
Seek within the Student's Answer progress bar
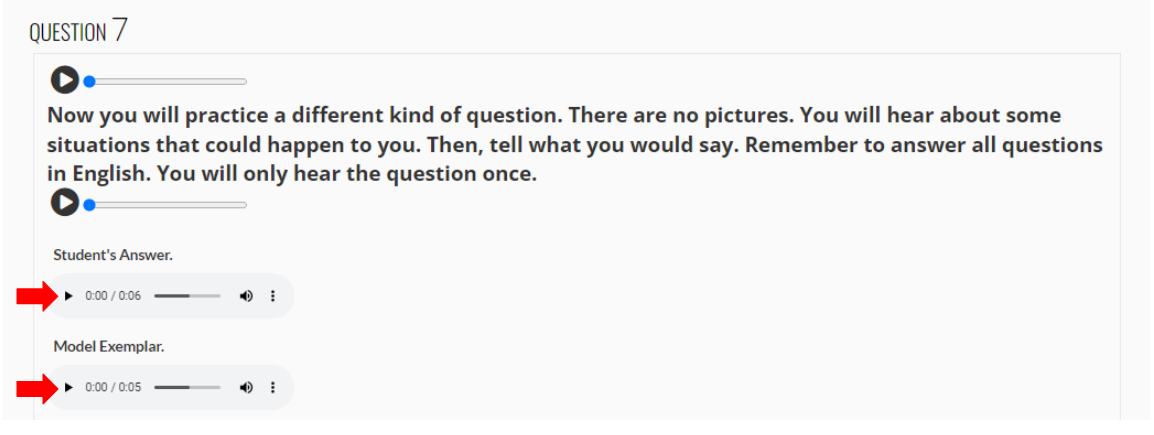pyautogui.click(x=187, y=296)
